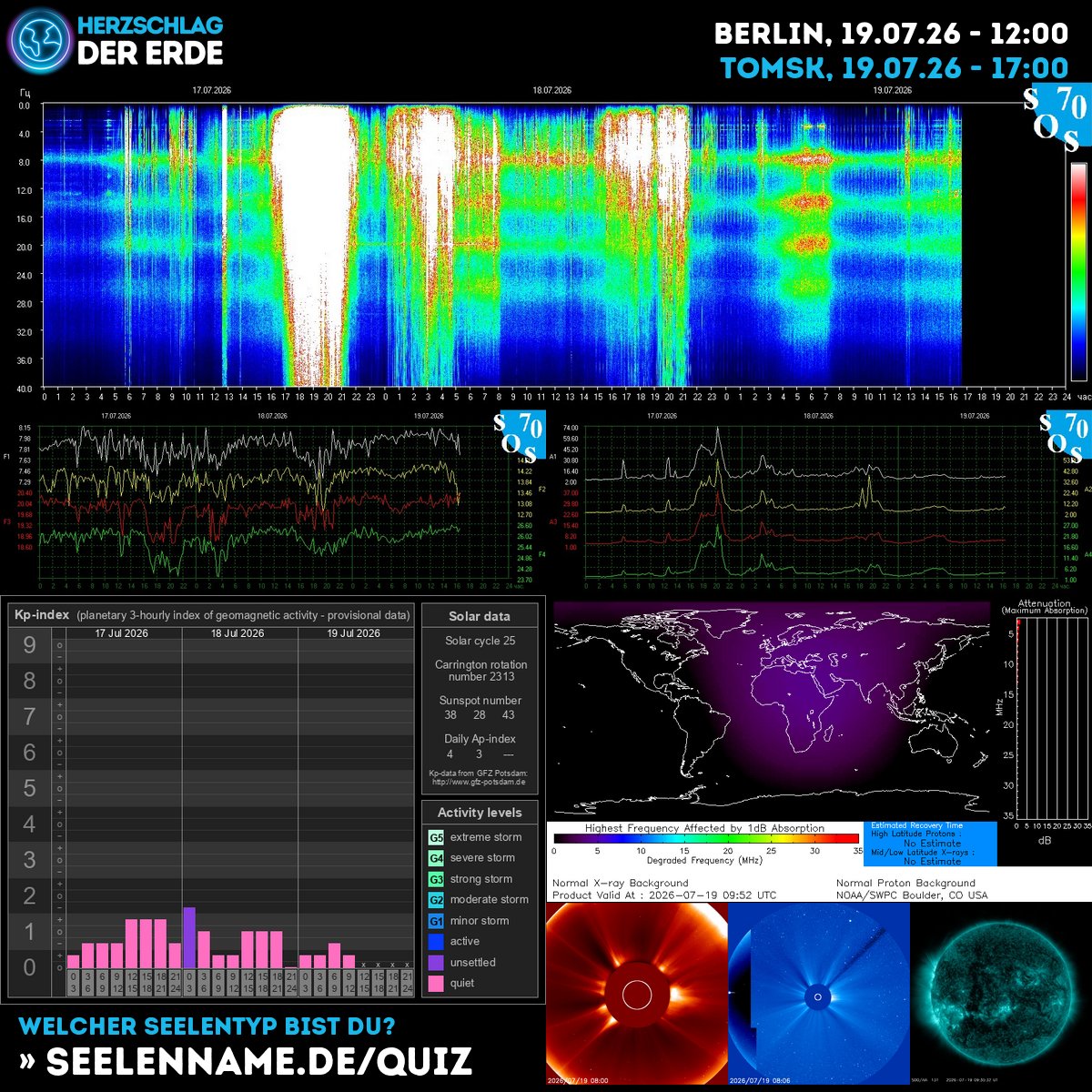Select the 18.07.2026 date above the spectrogram

(x=551, y=91)
